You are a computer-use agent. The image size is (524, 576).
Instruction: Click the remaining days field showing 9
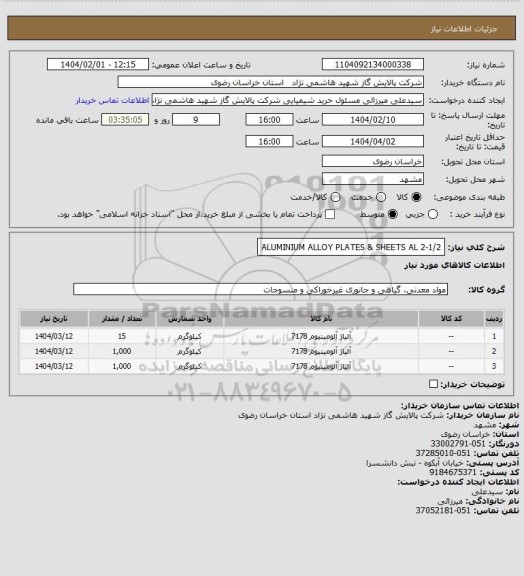(x=196, y=120)
